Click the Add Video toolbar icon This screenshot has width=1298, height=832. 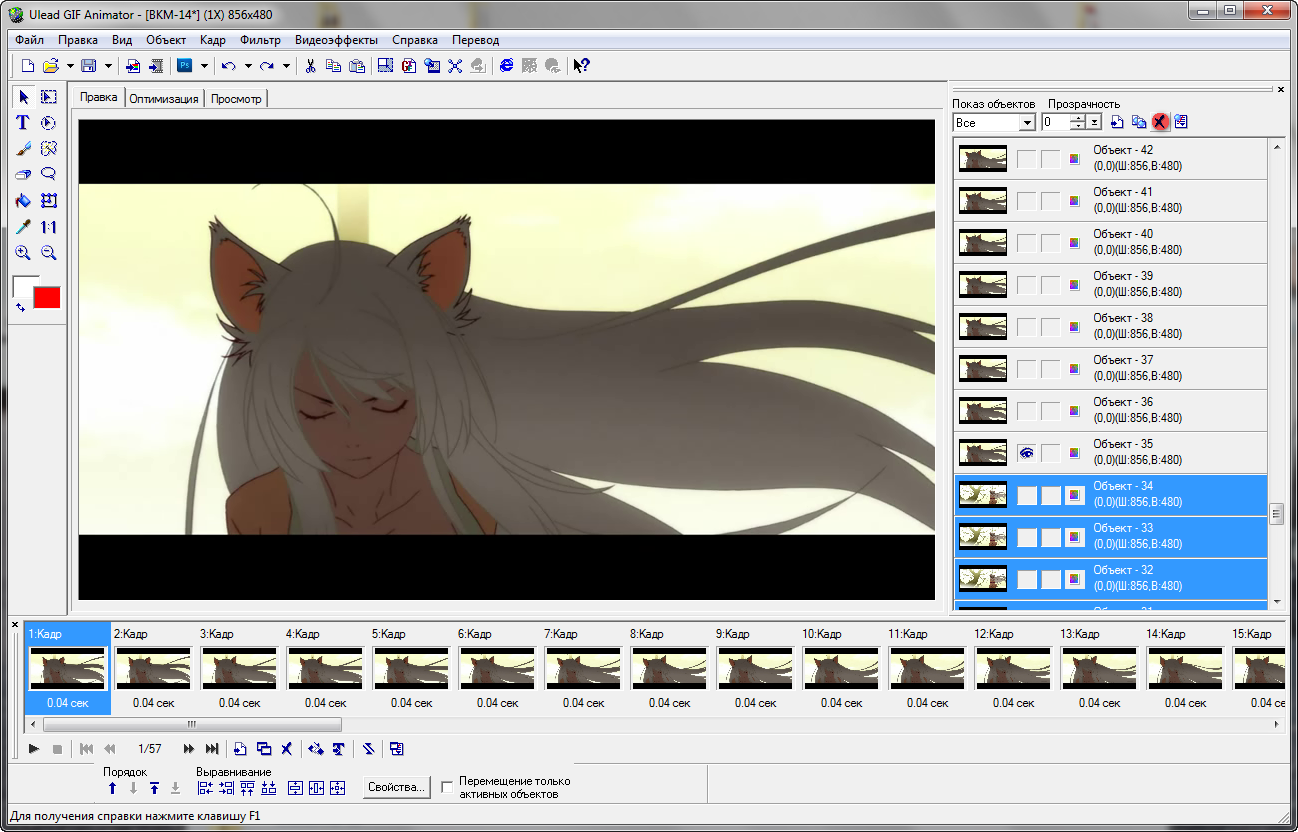(156, 66)
